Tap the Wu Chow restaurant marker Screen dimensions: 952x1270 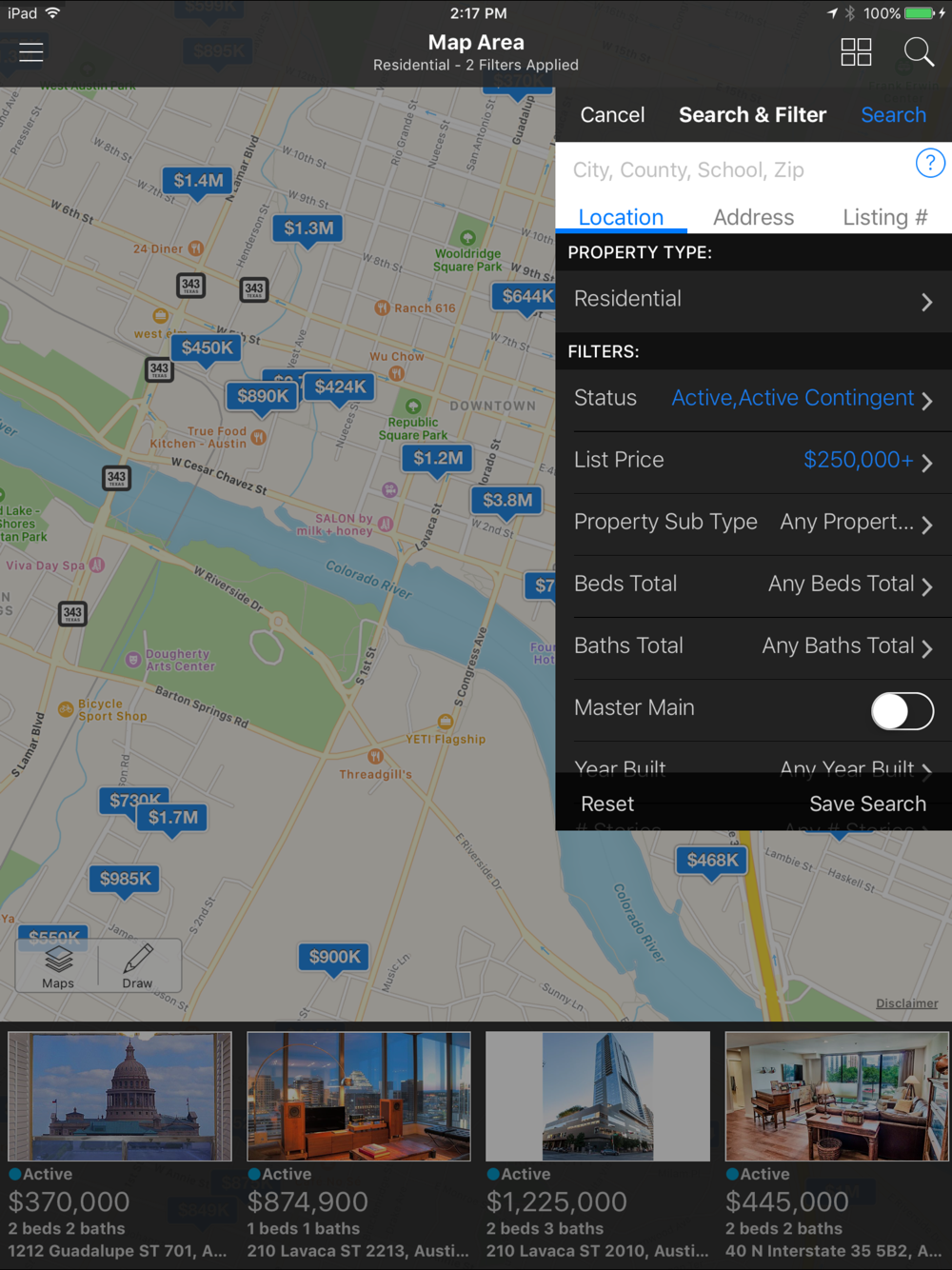397,374
